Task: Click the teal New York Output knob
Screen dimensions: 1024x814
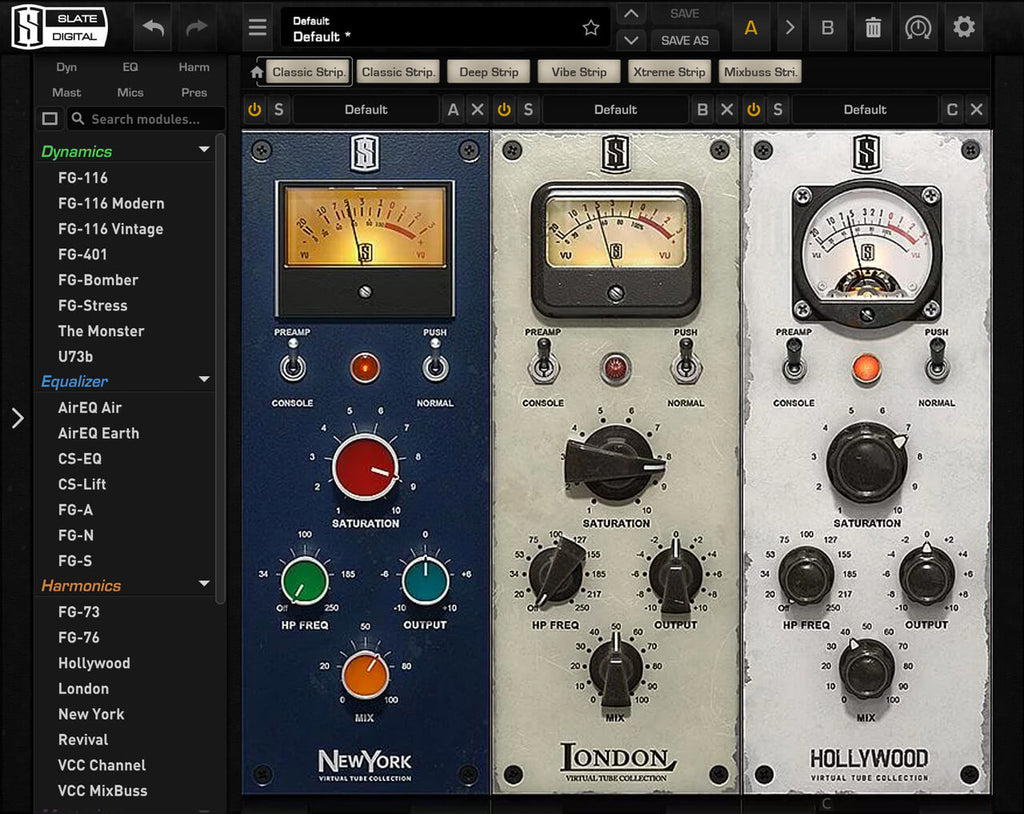Action: click(x=425, y=580)
